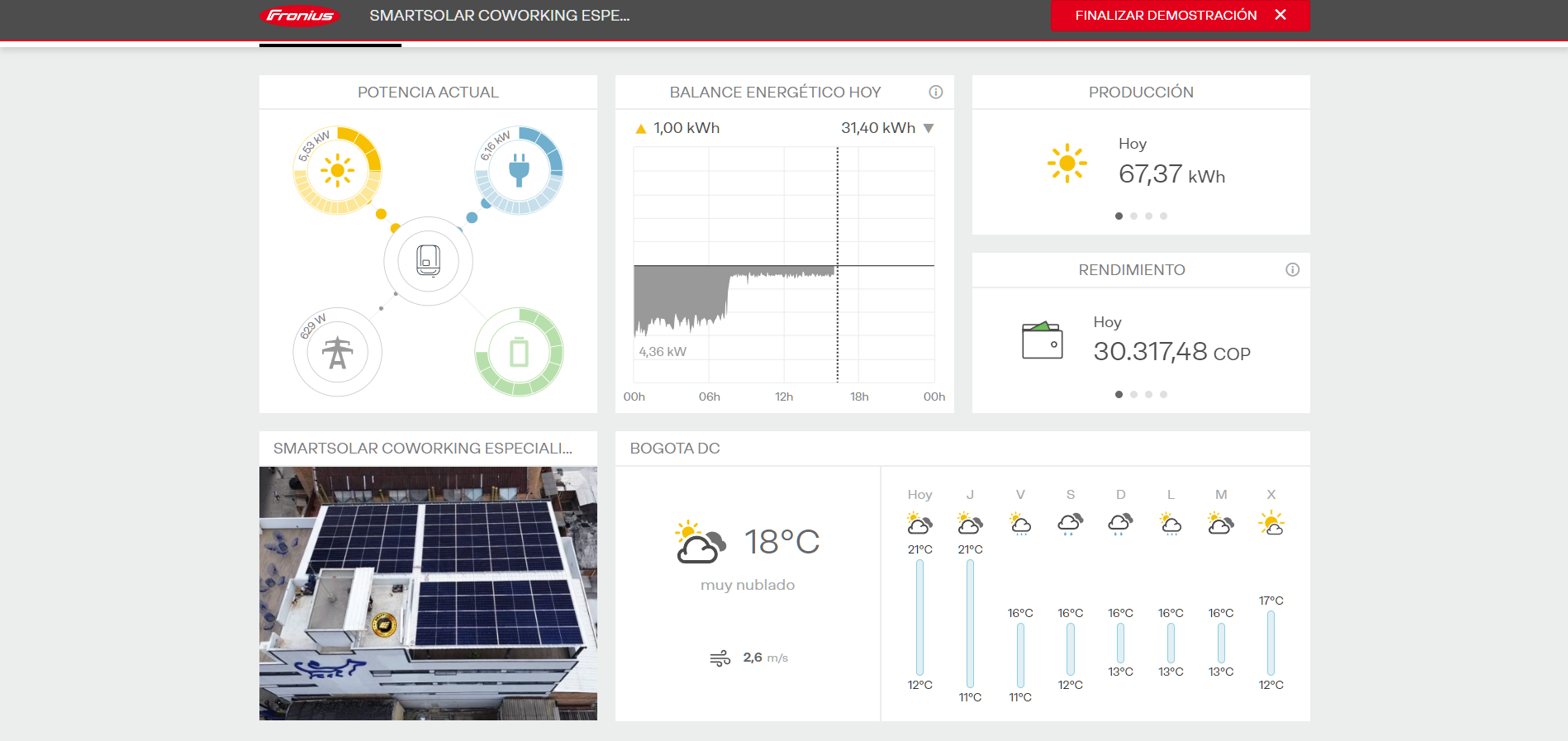1568x741 pixels.
Task: Close the demo with the X
Action: click(x=1281, y=15)
